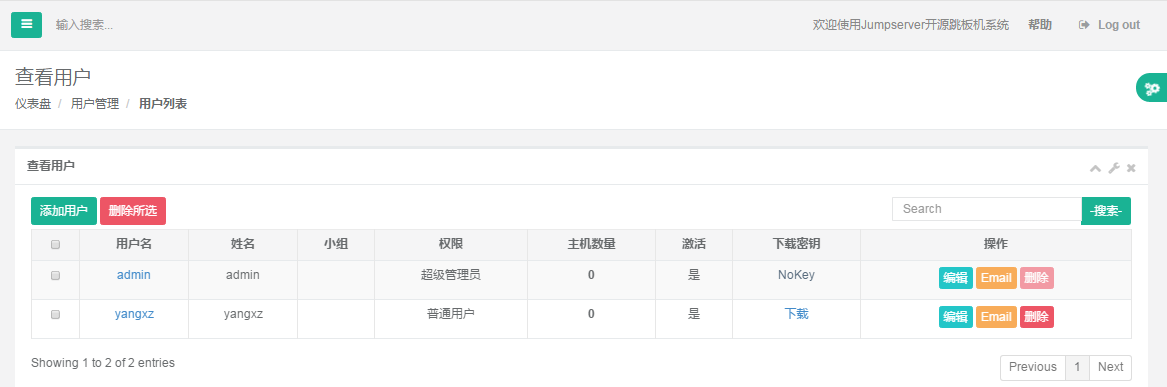1167x387 pixels.
Task: Open the panel wrench options icon
Action: pos(1113,168)
